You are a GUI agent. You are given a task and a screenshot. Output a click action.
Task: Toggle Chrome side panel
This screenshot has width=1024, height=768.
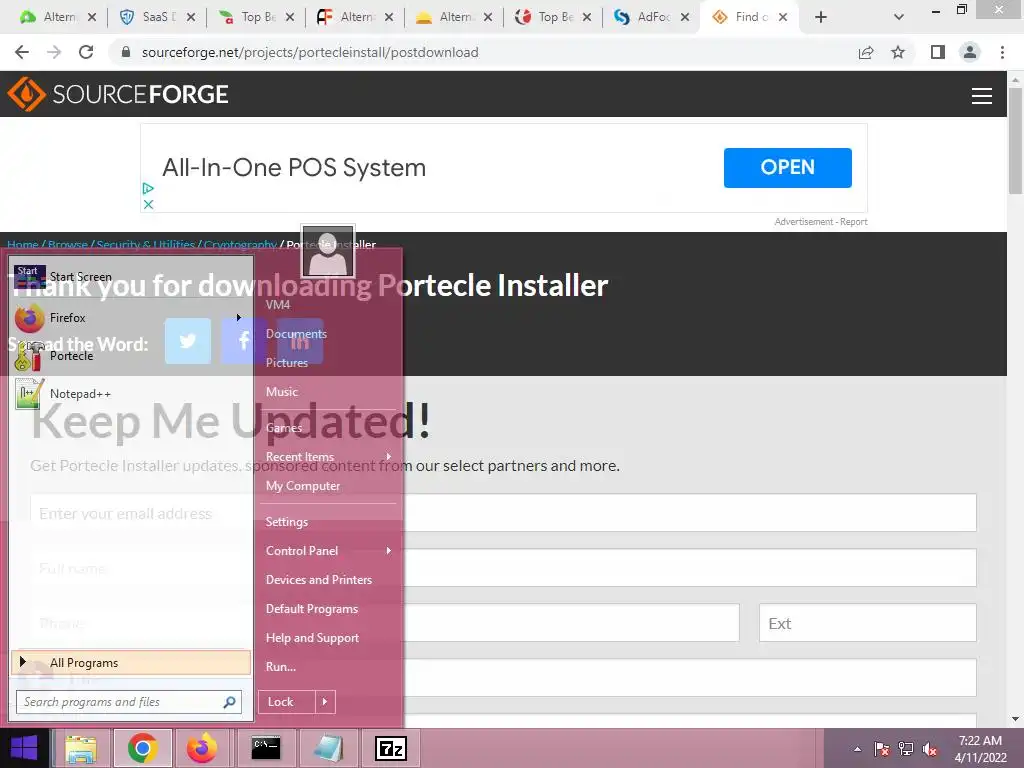coord(938,52)
